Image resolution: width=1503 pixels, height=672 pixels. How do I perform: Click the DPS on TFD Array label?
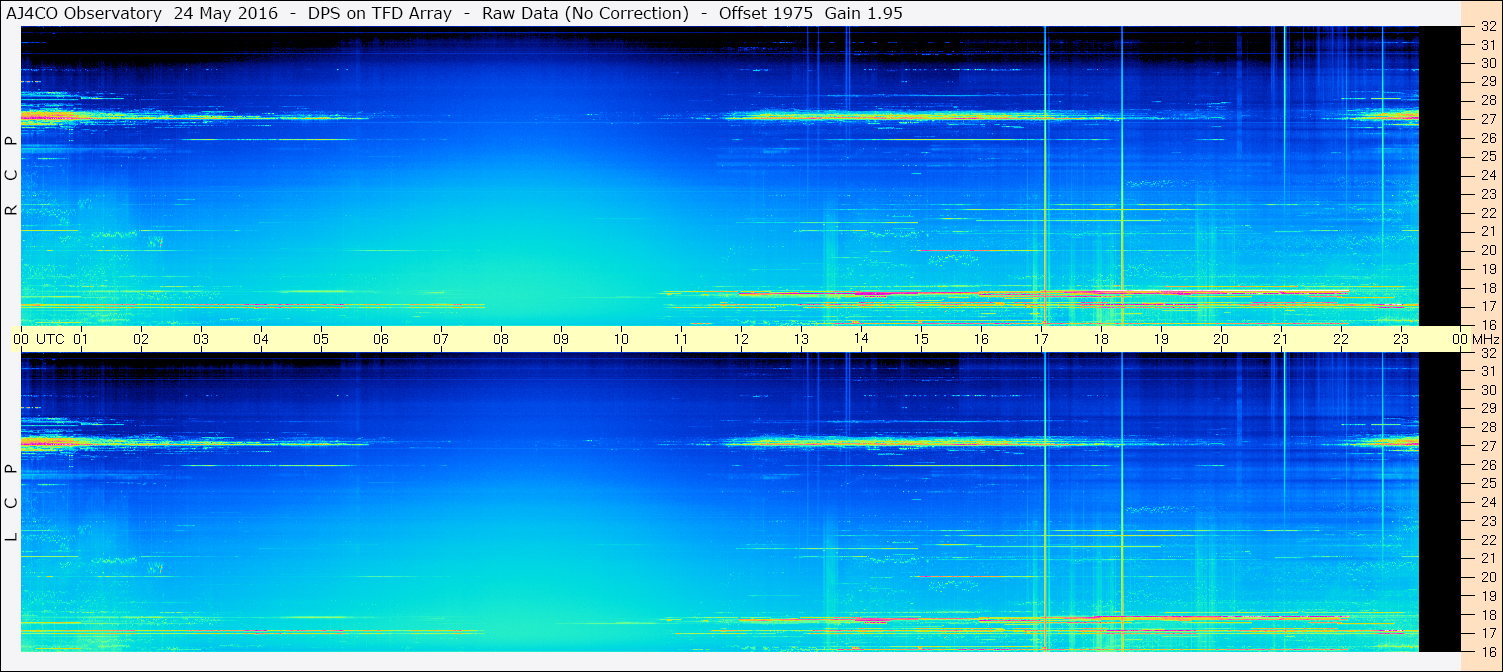379,13
